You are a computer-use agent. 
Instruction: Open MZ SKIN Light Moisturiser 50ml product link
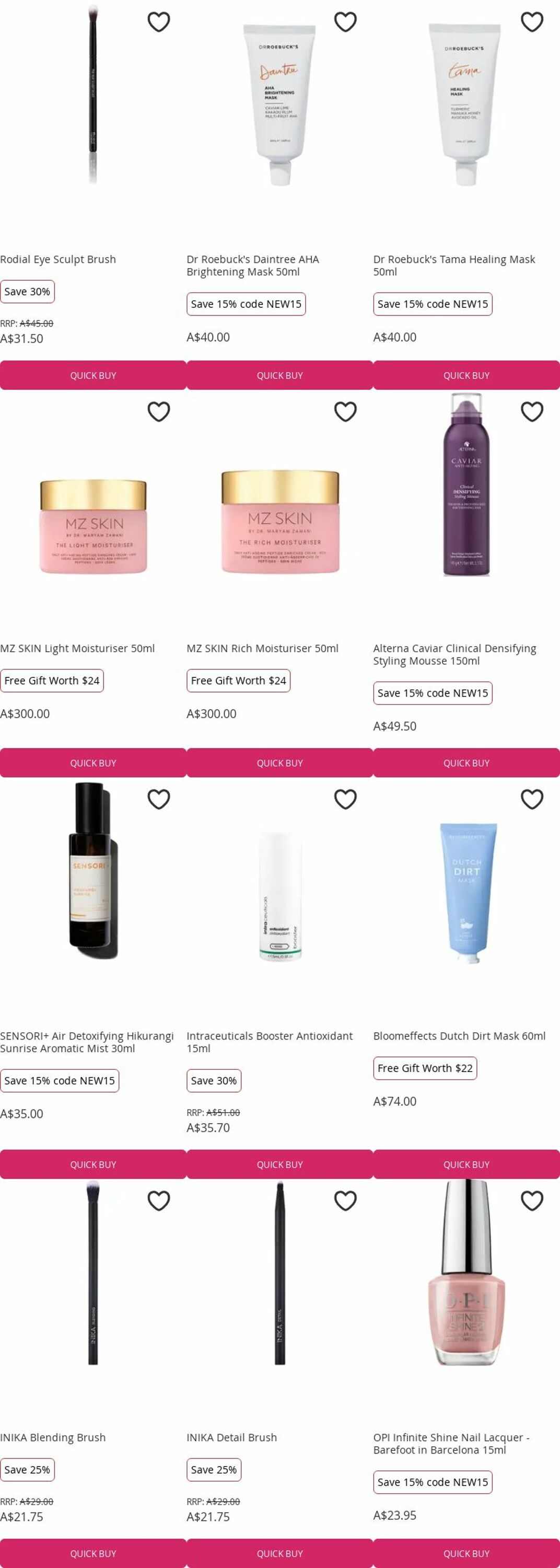click(77, 648)
